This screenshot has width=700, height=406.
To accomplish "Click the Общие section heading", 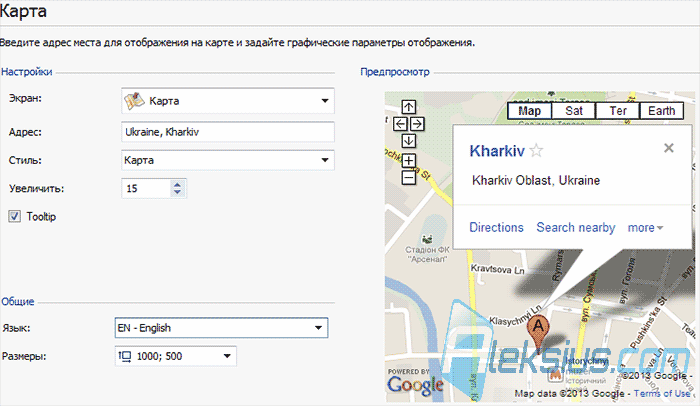I will [17, 301].
